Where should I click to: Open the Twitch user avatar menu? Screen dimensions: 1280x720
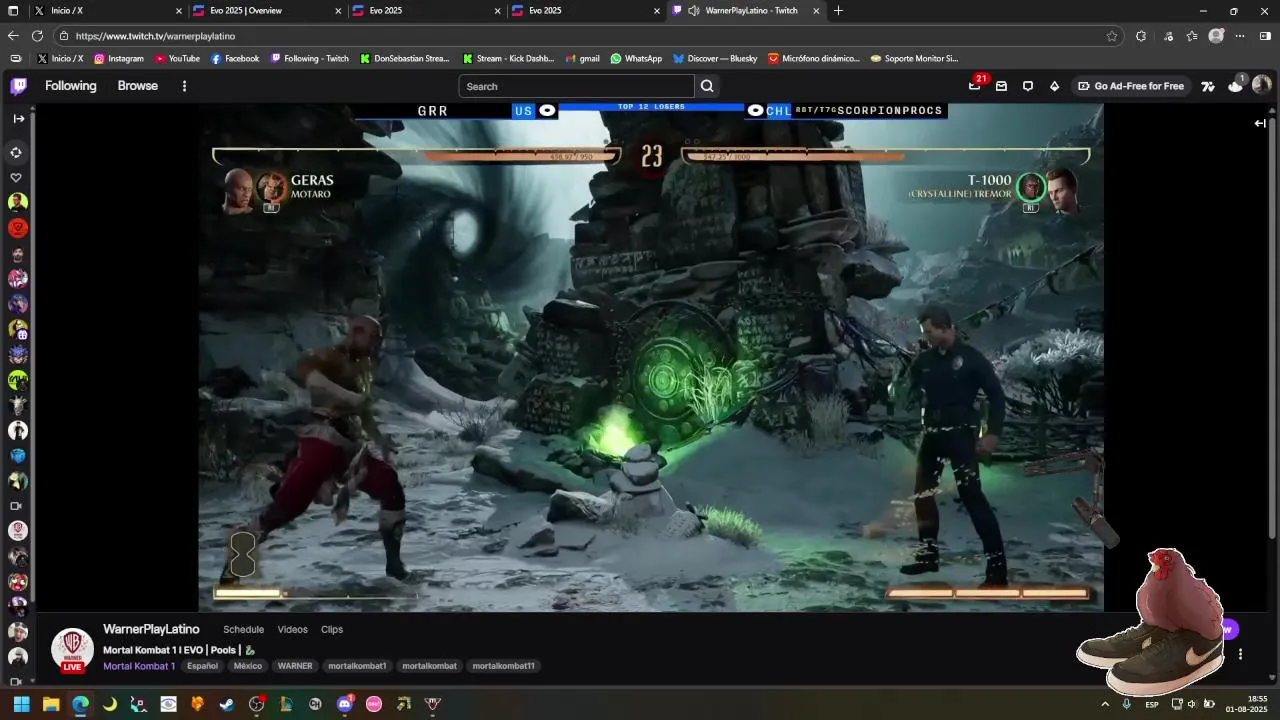[x=1262, y=85]
